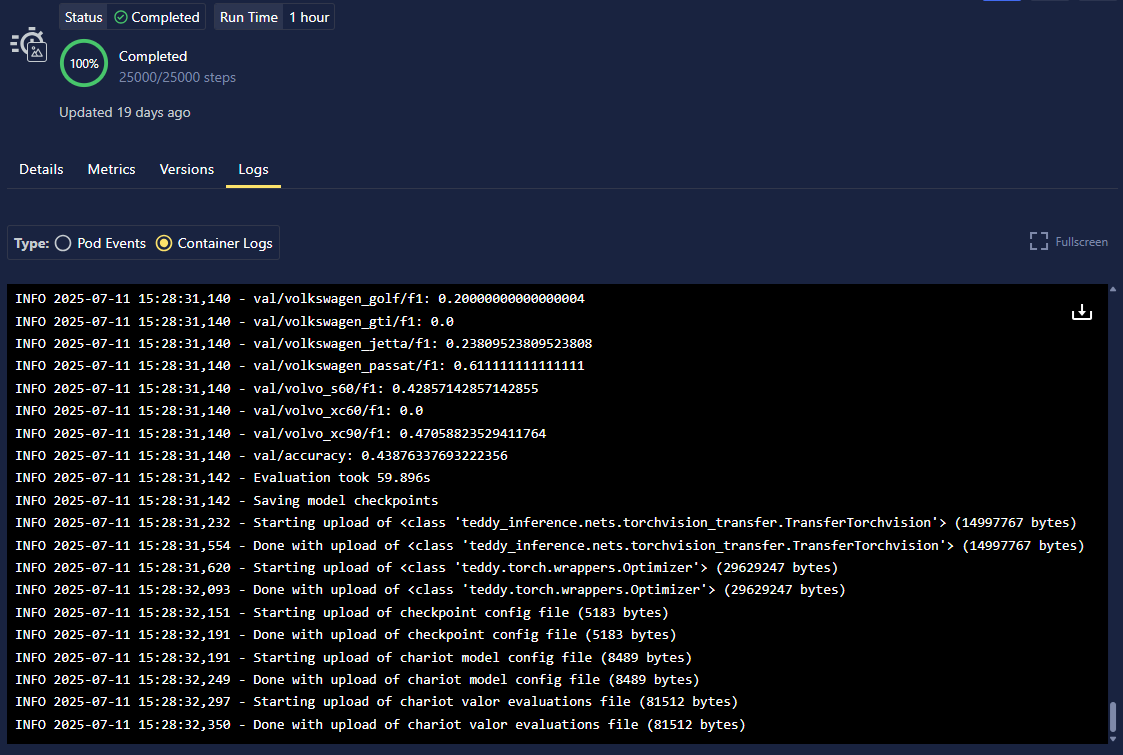Select the Pod Events radio button
1123x755 pixels.
tap(63, 244)
